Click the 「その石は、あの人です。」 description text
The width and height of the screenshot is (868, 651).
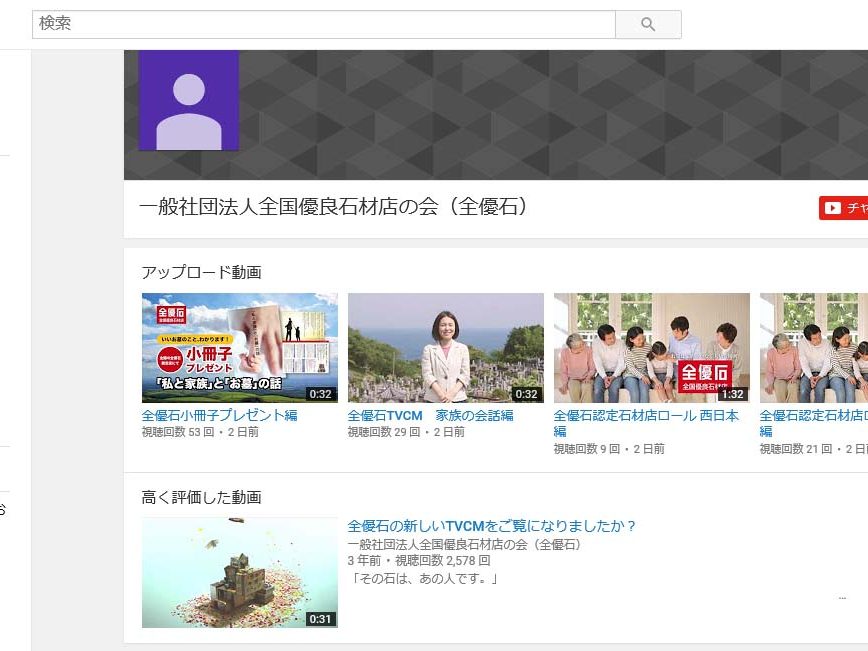pos(425,579)
